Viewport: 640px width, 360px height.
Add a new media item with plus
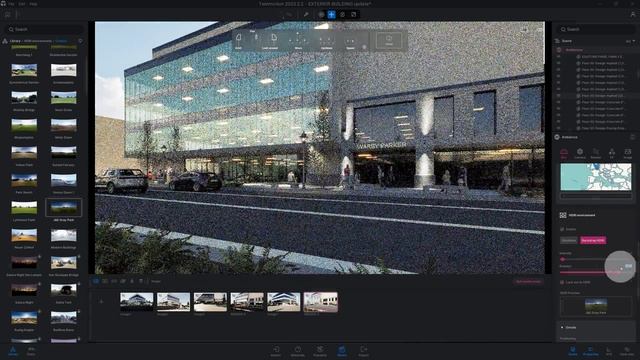(101, 302)
